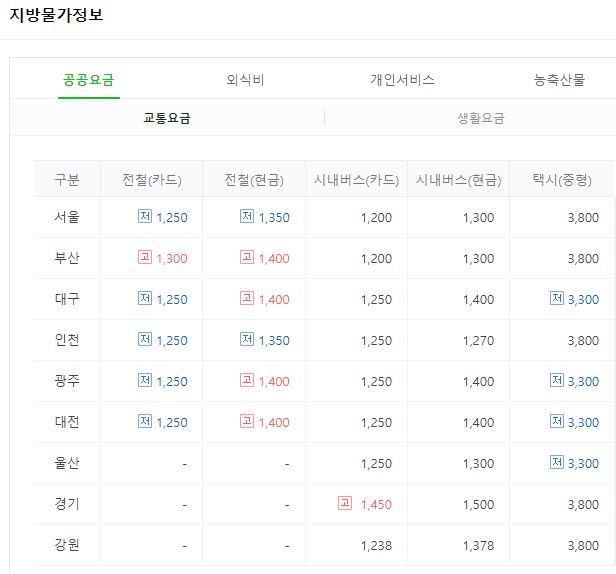Viewport: 616px width, 574px height.
Task: Click the 전철(카드) column header
Action: 152,180
